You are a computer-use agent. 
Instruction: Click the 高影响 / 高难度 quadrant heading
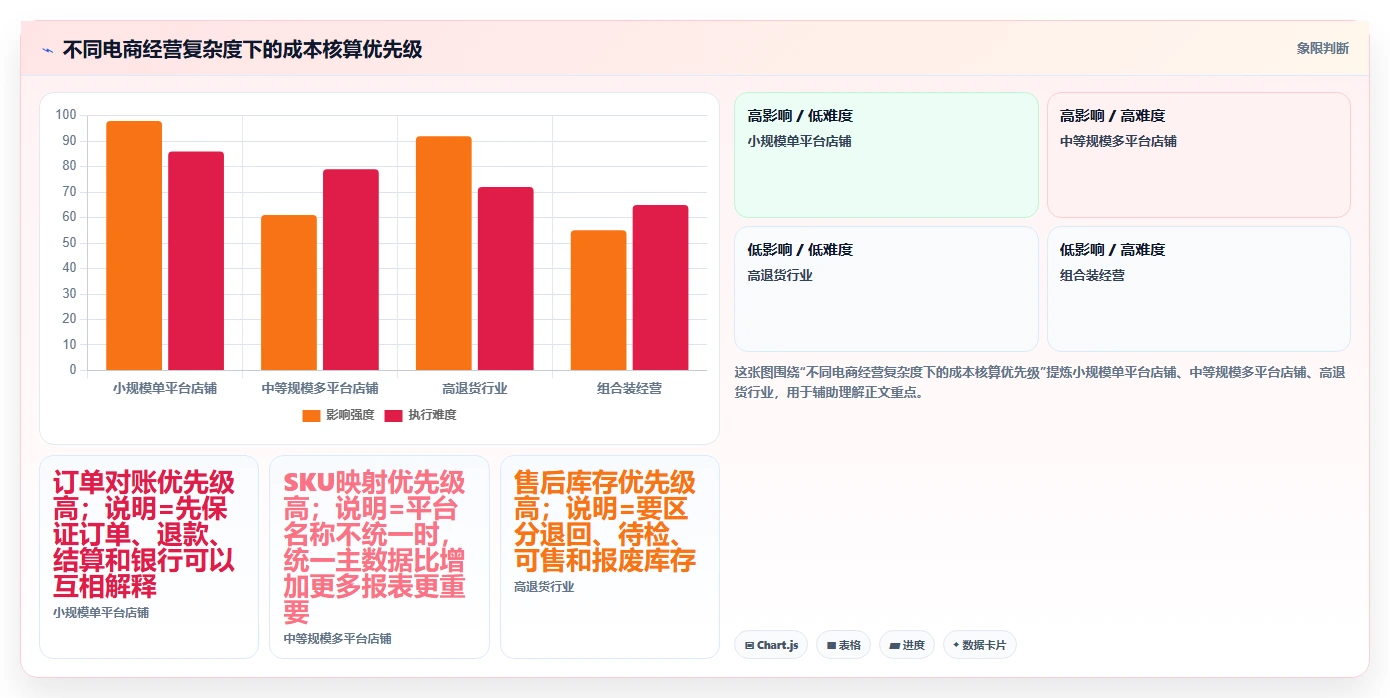[1113, 116]
